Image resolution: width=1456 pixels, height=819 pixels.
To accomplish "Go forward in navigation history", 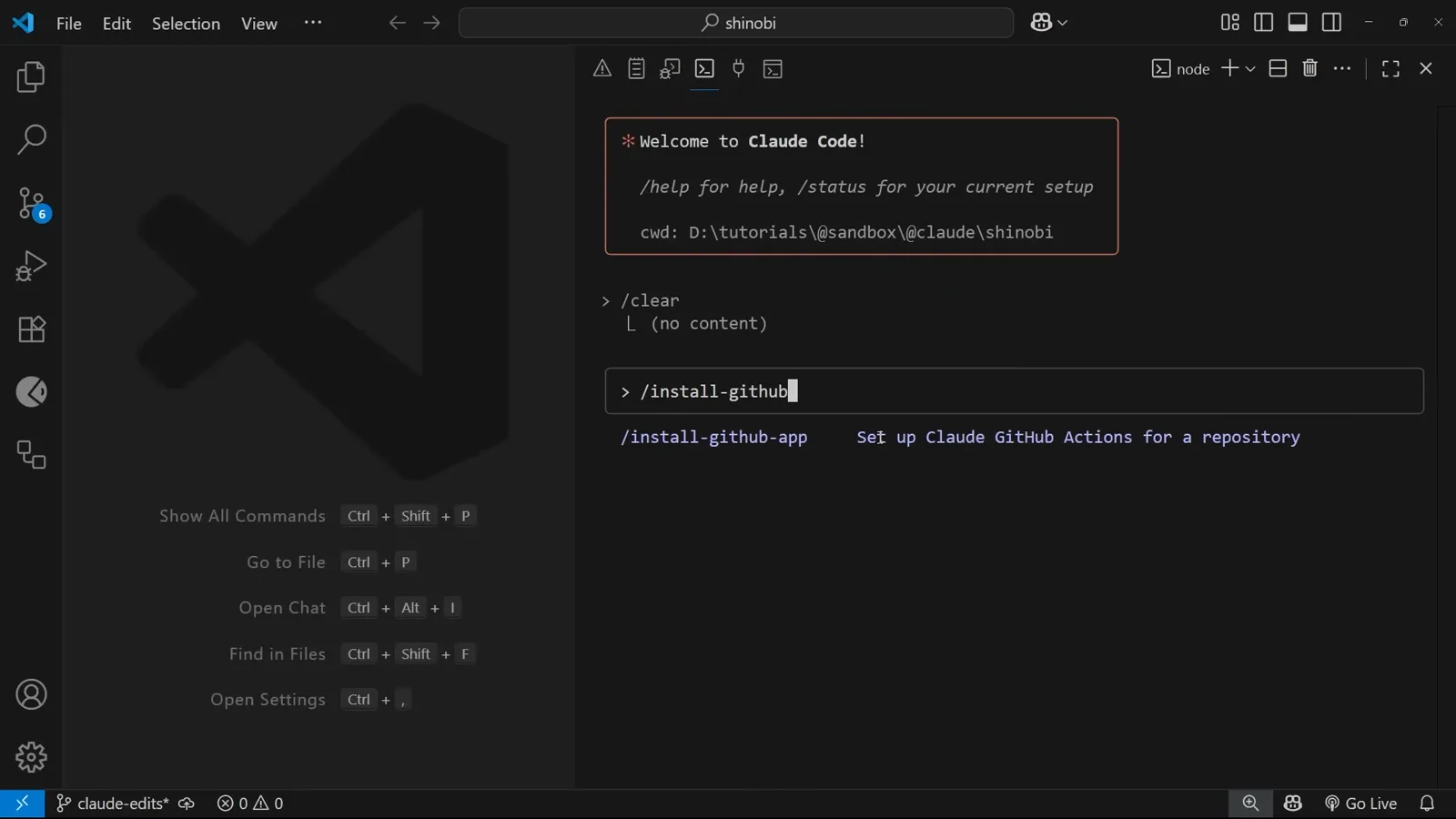I will click(x=432, y=23).
